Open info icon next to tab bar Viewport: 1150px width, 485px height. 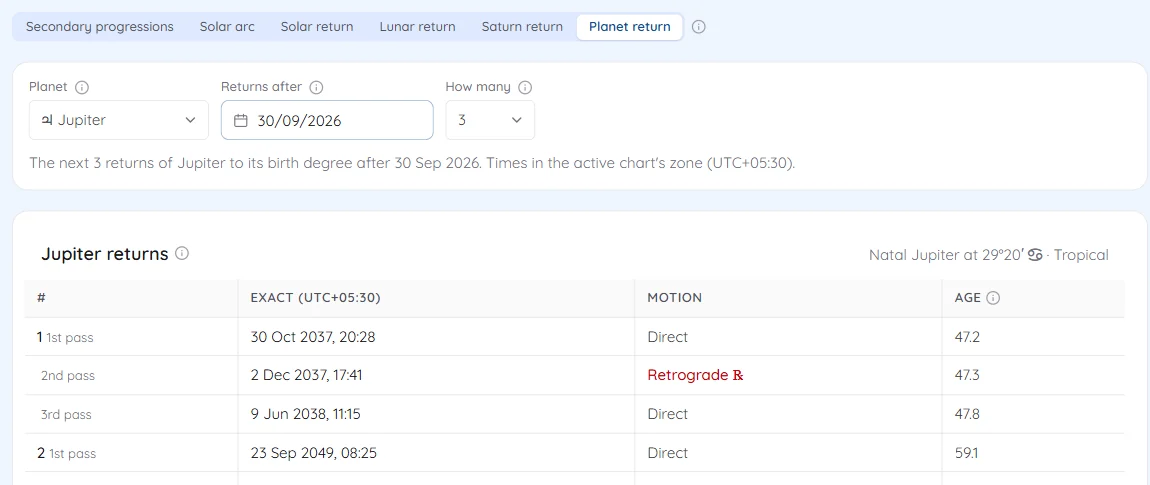point(699,26)
